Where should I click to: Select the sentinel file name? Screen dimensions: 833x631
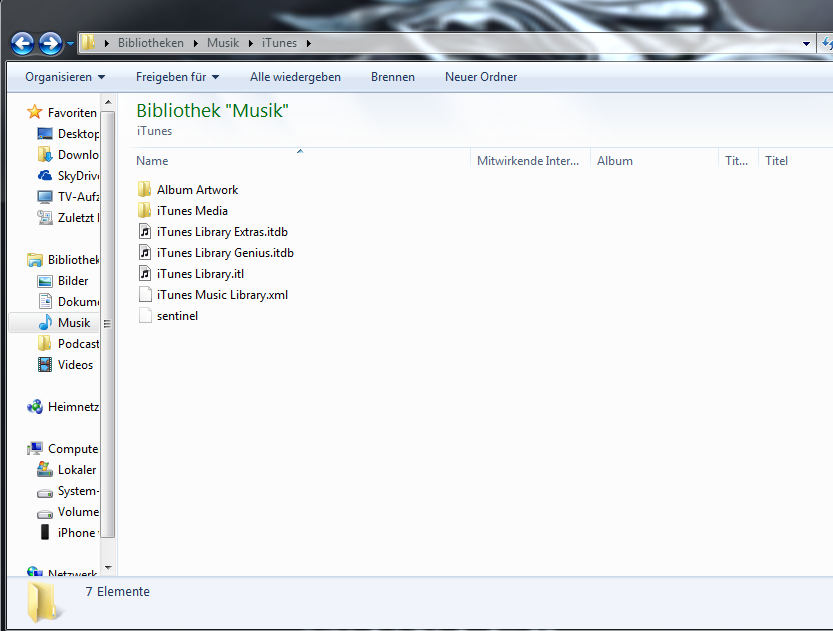pyautogui.click(x=177, y=316)
